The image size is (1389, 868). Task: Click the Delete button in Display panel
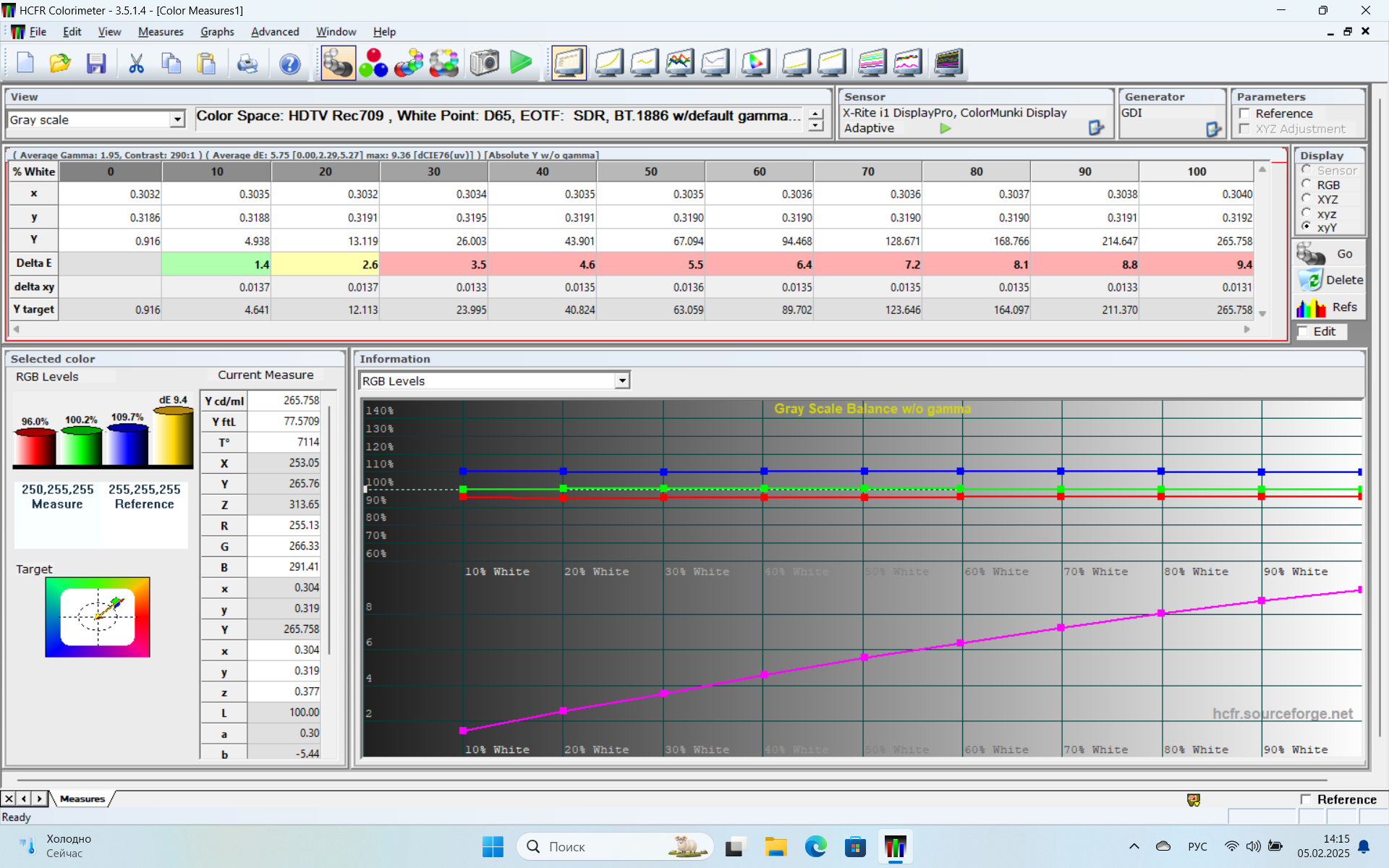point(1330,280)
